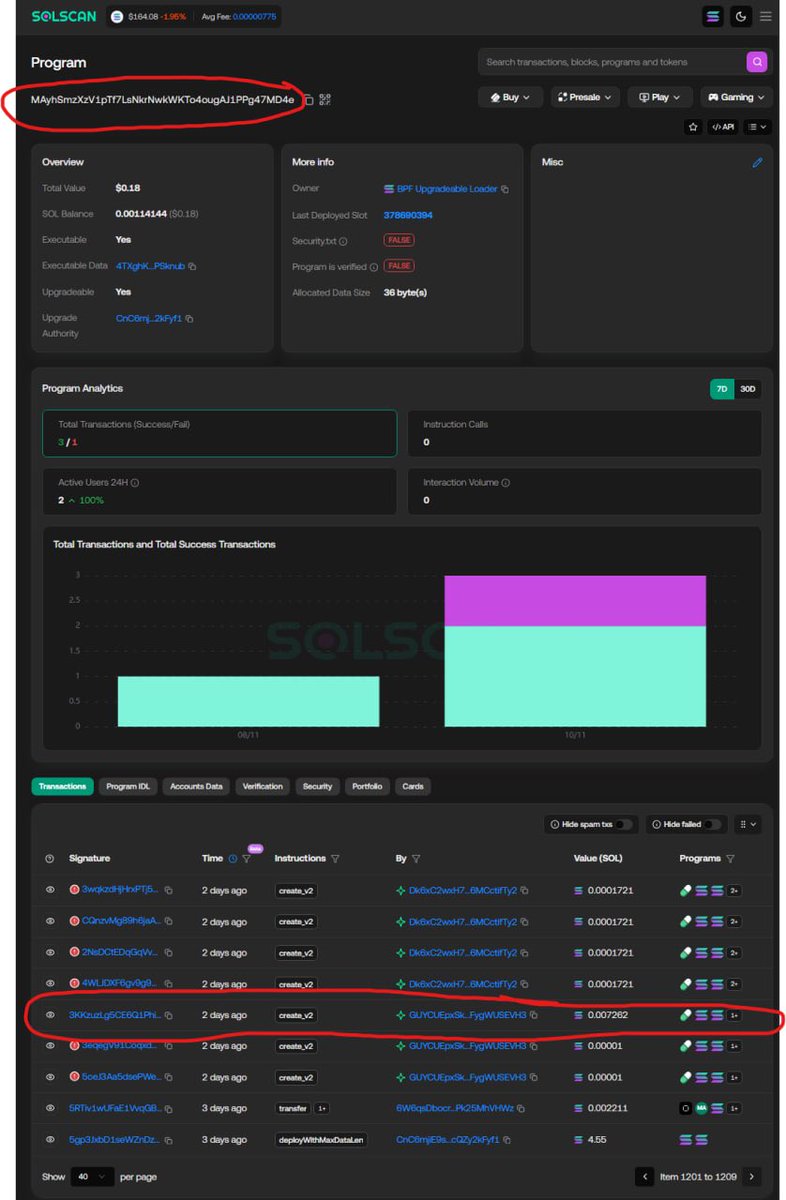This screenshot has width=786, height=1200.
Task: Open the column settings dropdown beside Hide failed
Action: point(747,825)
